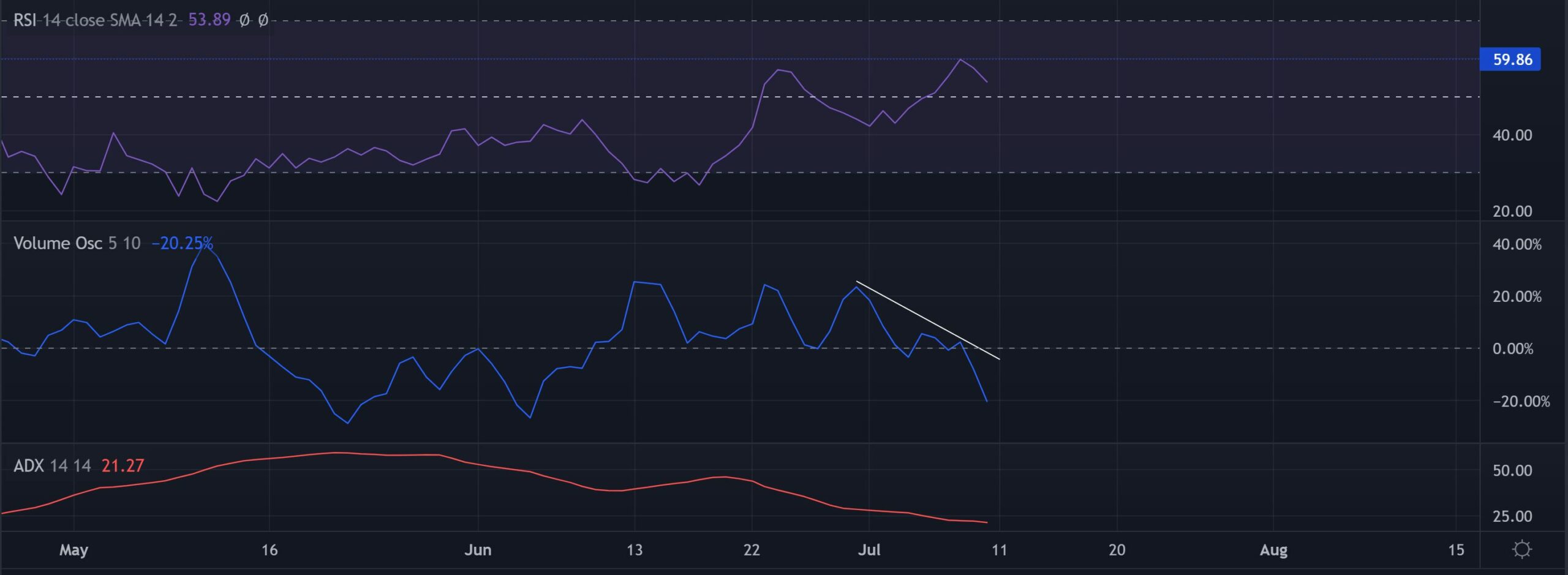Select the purple RSI peak near 59.86
Image resolution: width=1568 pixels, height=575 pixels.
pyautogui.click(x=960, y=59)
